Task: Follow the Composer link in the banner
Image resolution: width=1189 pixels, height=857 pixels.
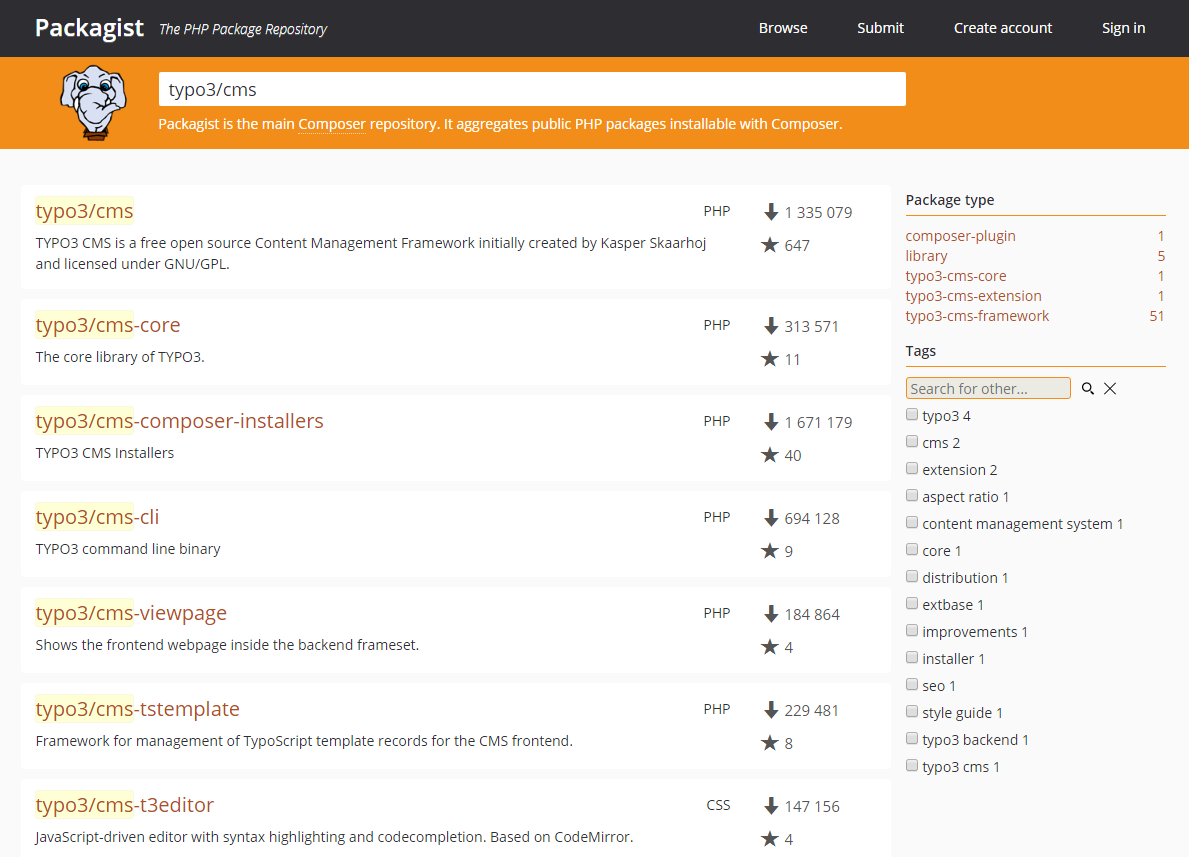Action: click(x=332, y=125)
